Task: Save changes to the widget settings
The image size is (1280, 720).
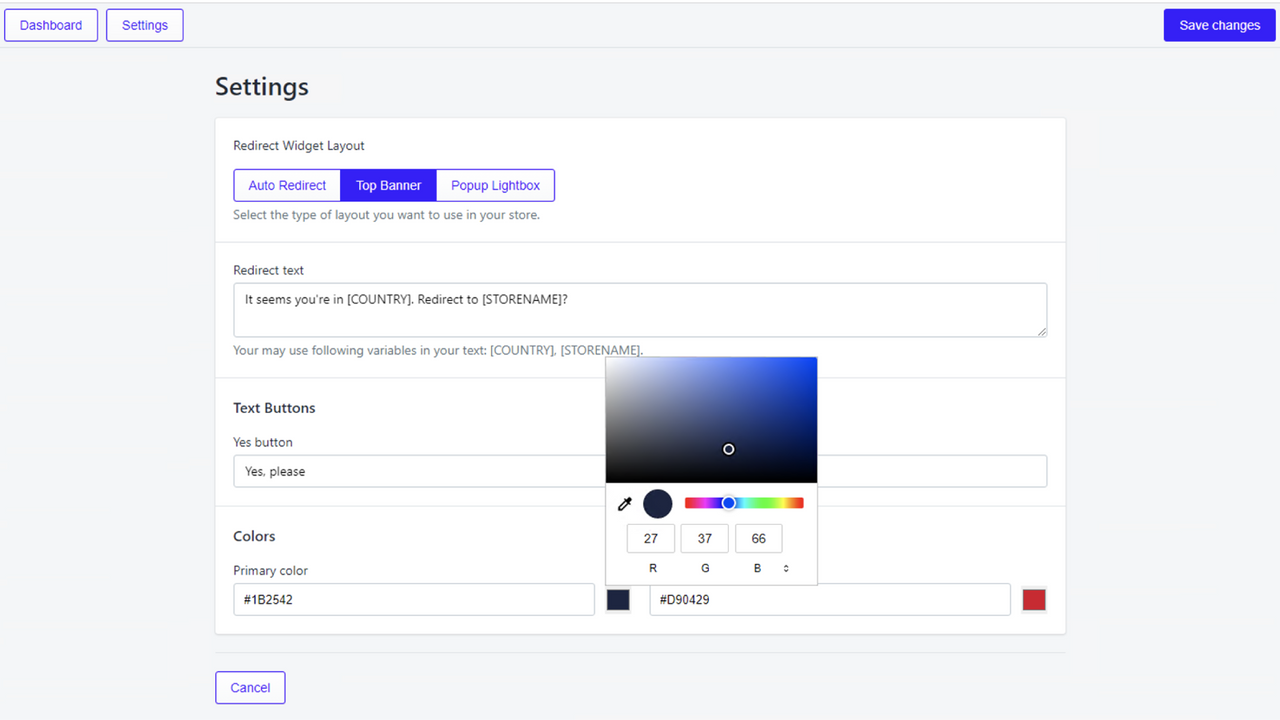Action: [x=1219, y=24]
